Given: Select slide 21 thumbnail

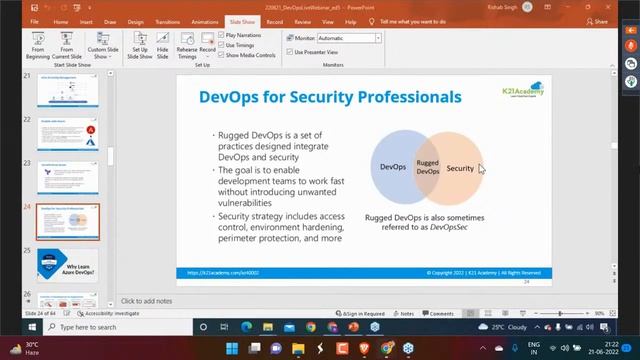Looking at the screenshot, I should pyautogui.click(x=68, y=90).
